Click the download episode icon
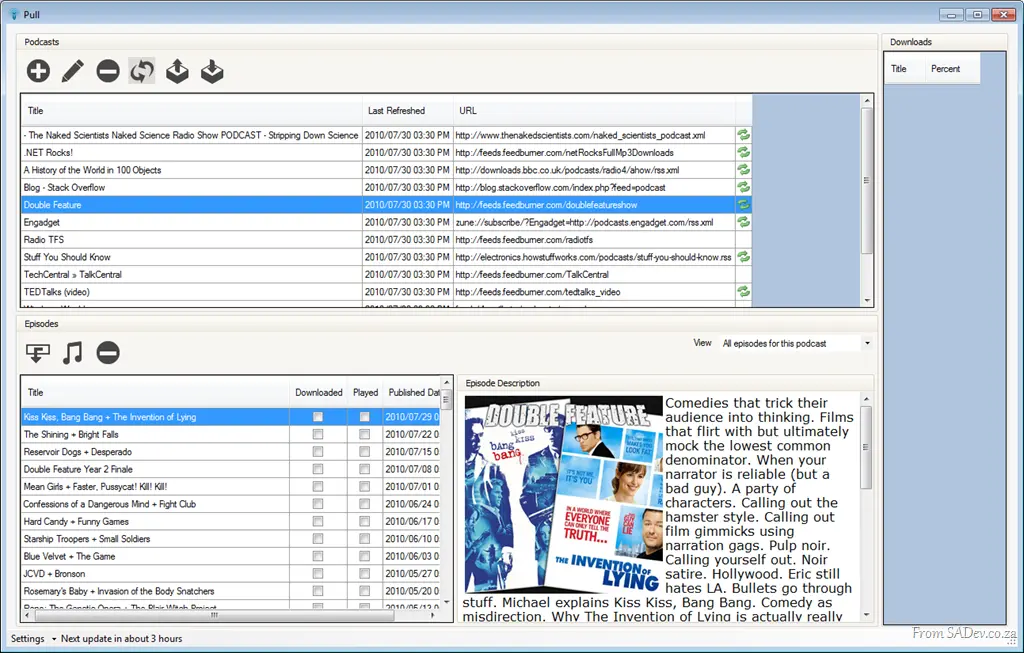Viewport: 1024px width, 653px height. pos(38,353)
